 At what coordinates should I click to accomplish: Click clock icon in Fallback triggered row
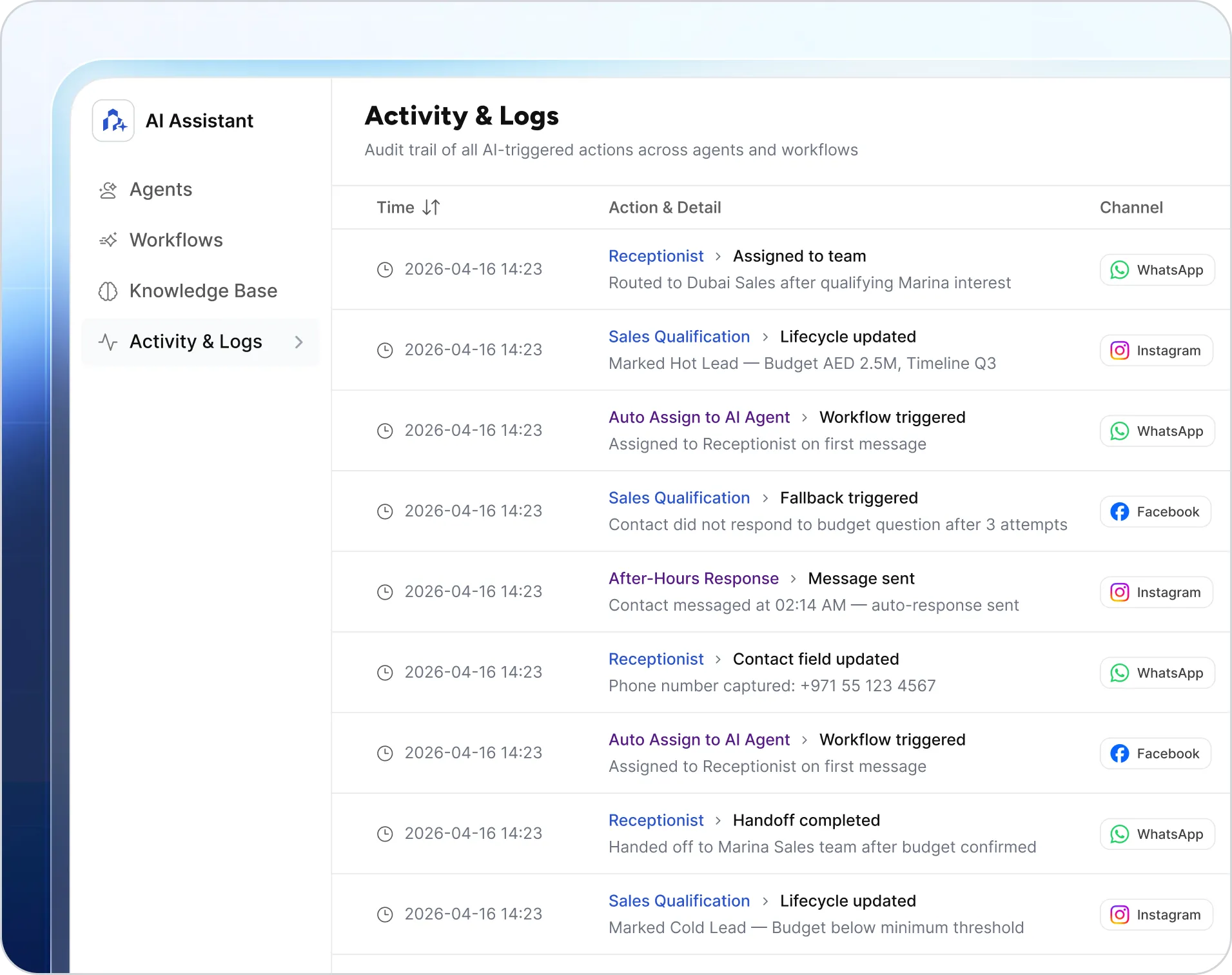click(385, 511)
